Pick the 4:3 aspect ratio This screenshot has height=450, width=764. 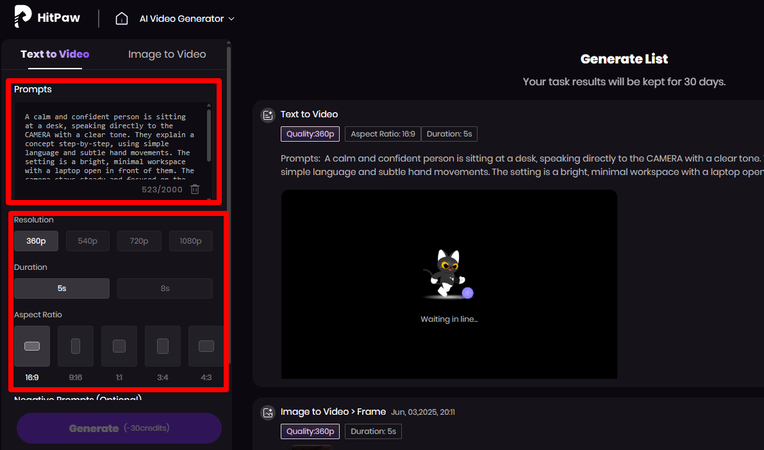tap(206, 346)
